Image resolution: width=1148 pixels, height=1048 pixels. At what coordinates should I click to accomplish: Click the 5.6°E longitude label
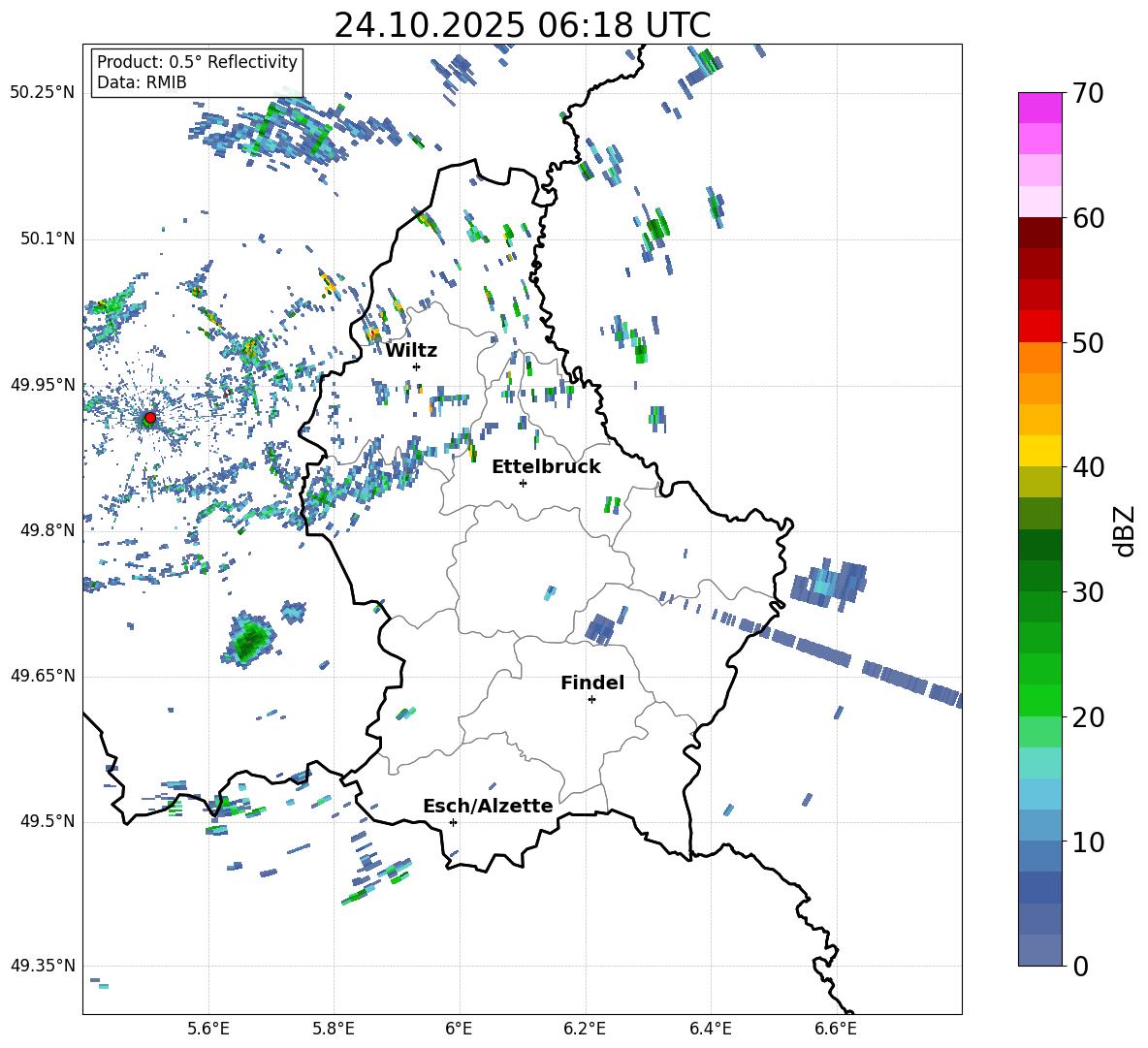[208, 1030]
